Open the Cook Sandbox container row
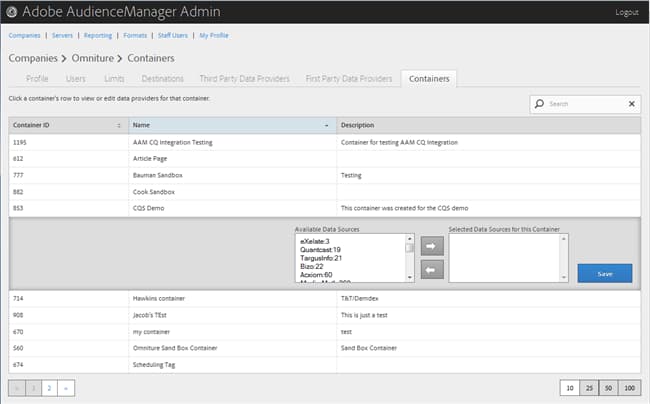 tap(325, 192)
